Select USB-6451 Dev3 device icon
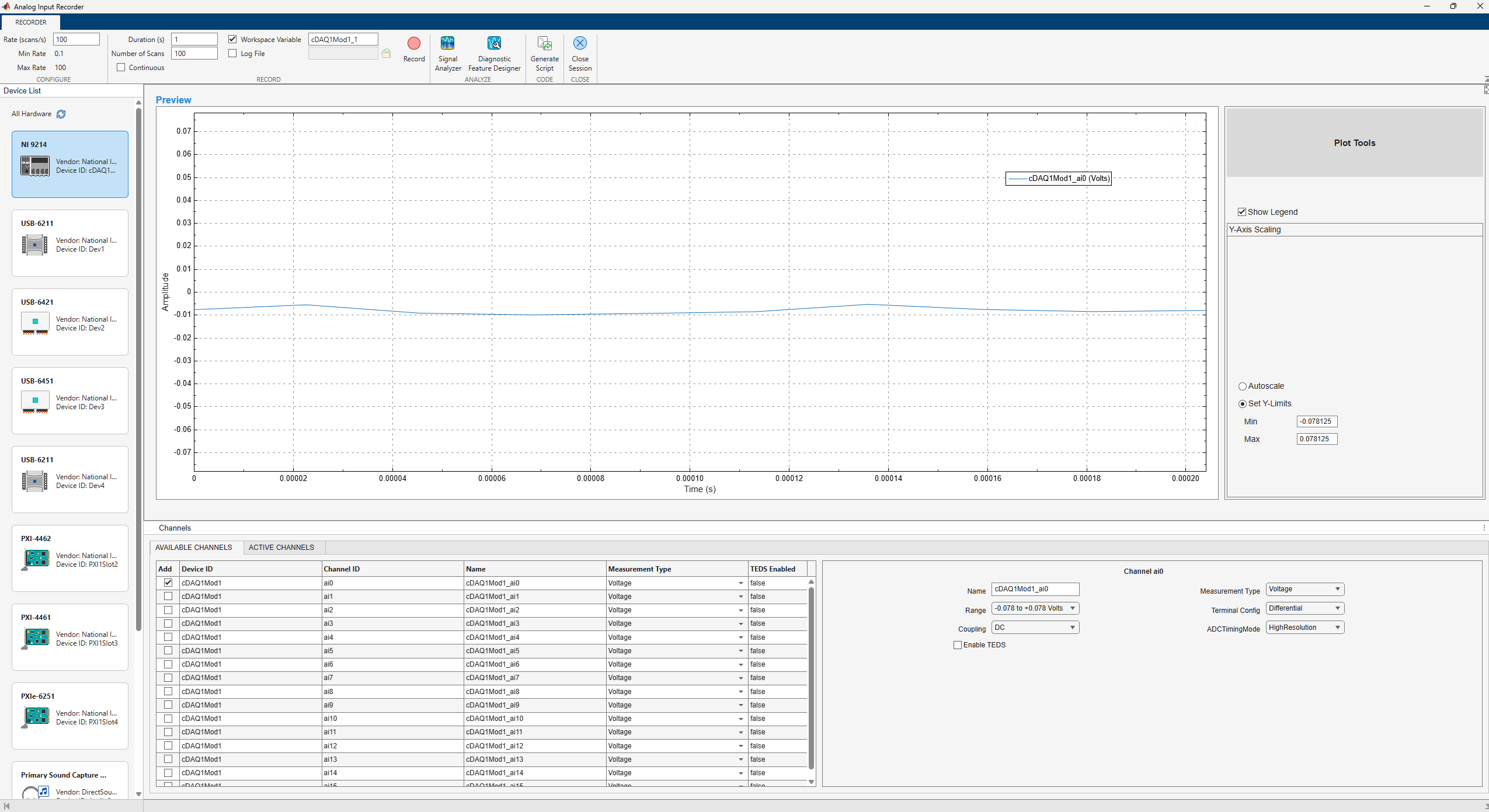This screenshot has width=1489, height=812. (34, 402)
